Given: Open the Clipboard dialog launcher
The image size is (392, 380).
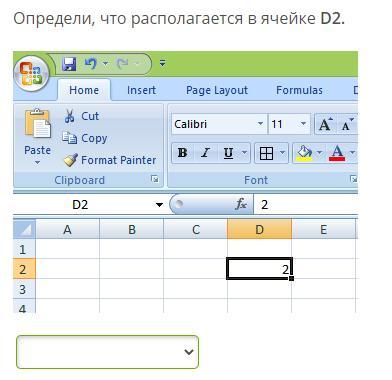Looking at the screenshot, I should [x=155, y=179].
